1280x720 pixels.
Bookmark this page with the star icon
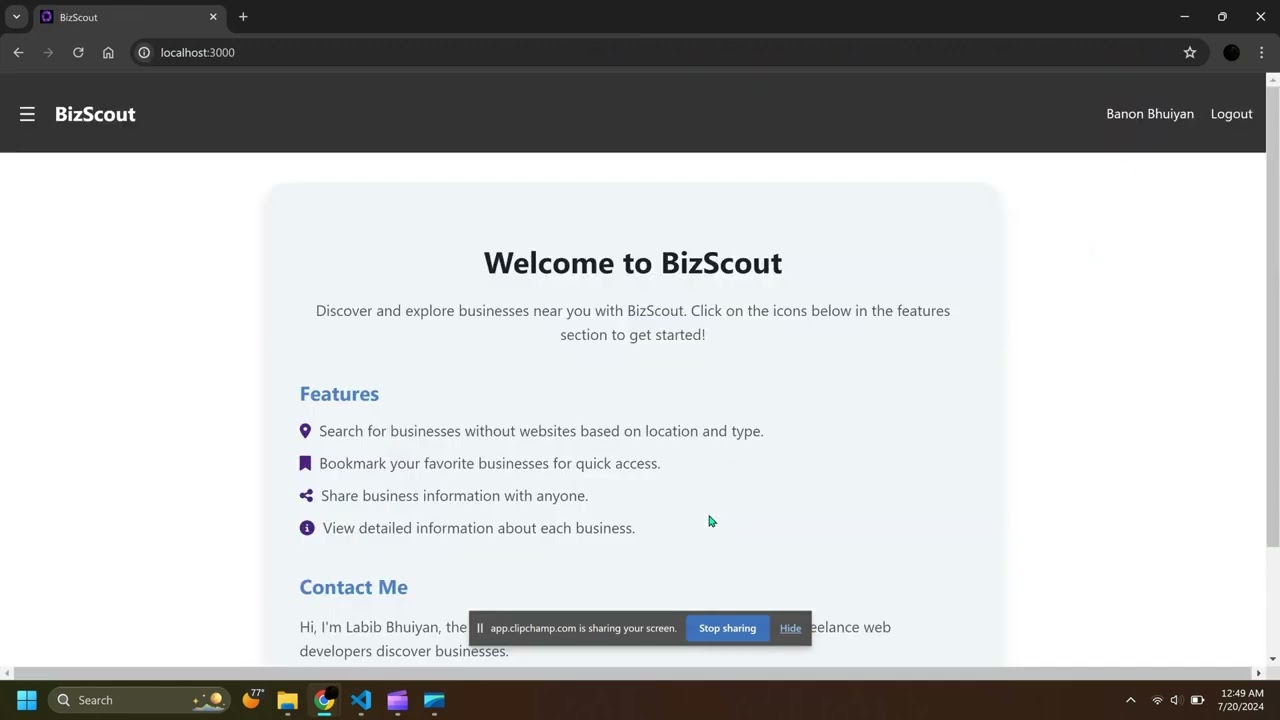pos(1190,52)
